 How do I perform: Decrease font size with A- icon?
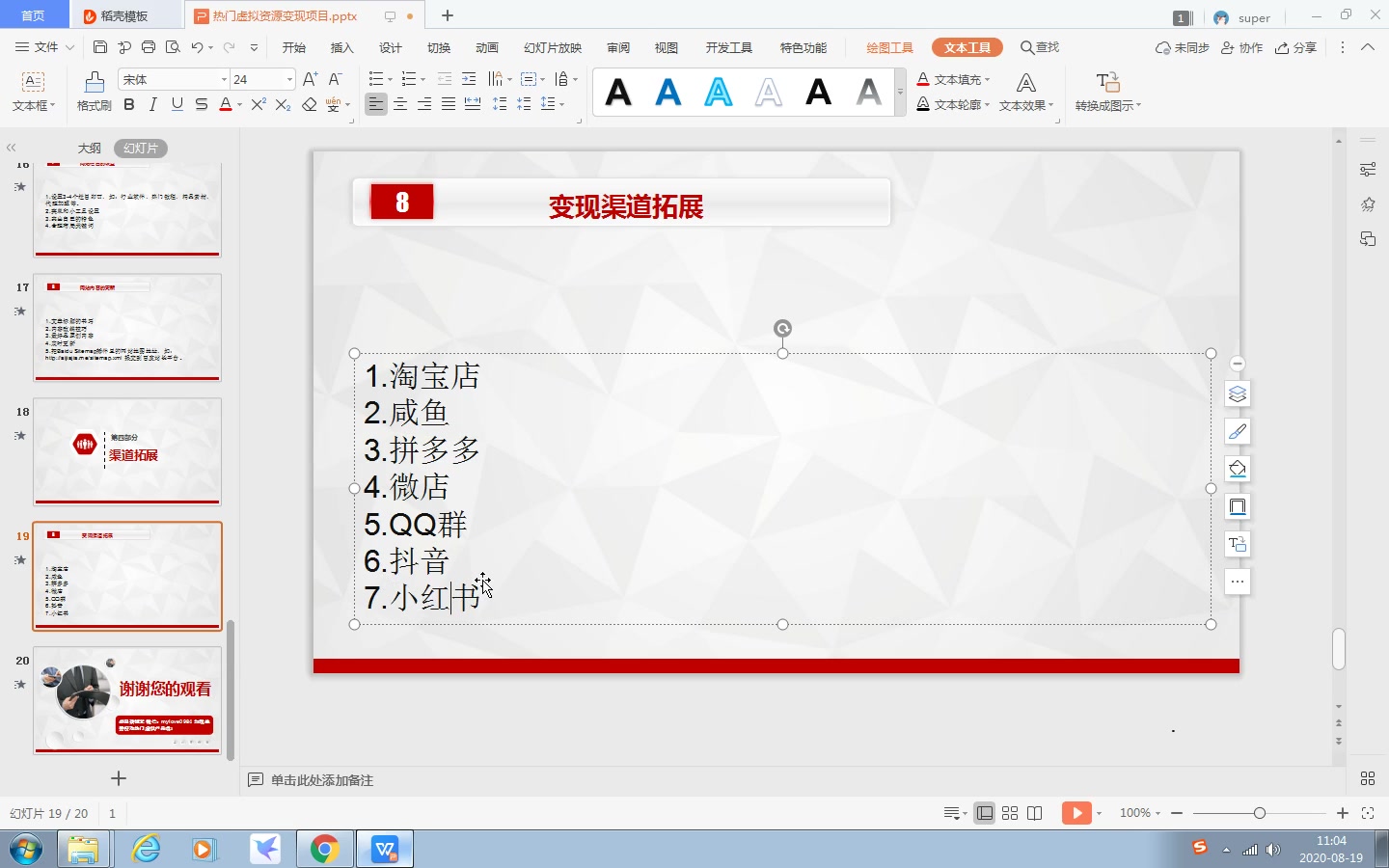(x=336, y=79)
